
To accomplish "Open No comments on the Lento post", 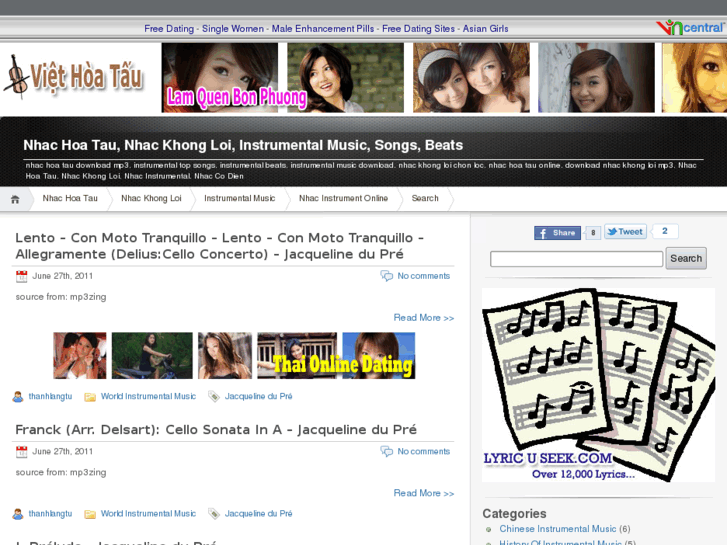I will point(424,276).
